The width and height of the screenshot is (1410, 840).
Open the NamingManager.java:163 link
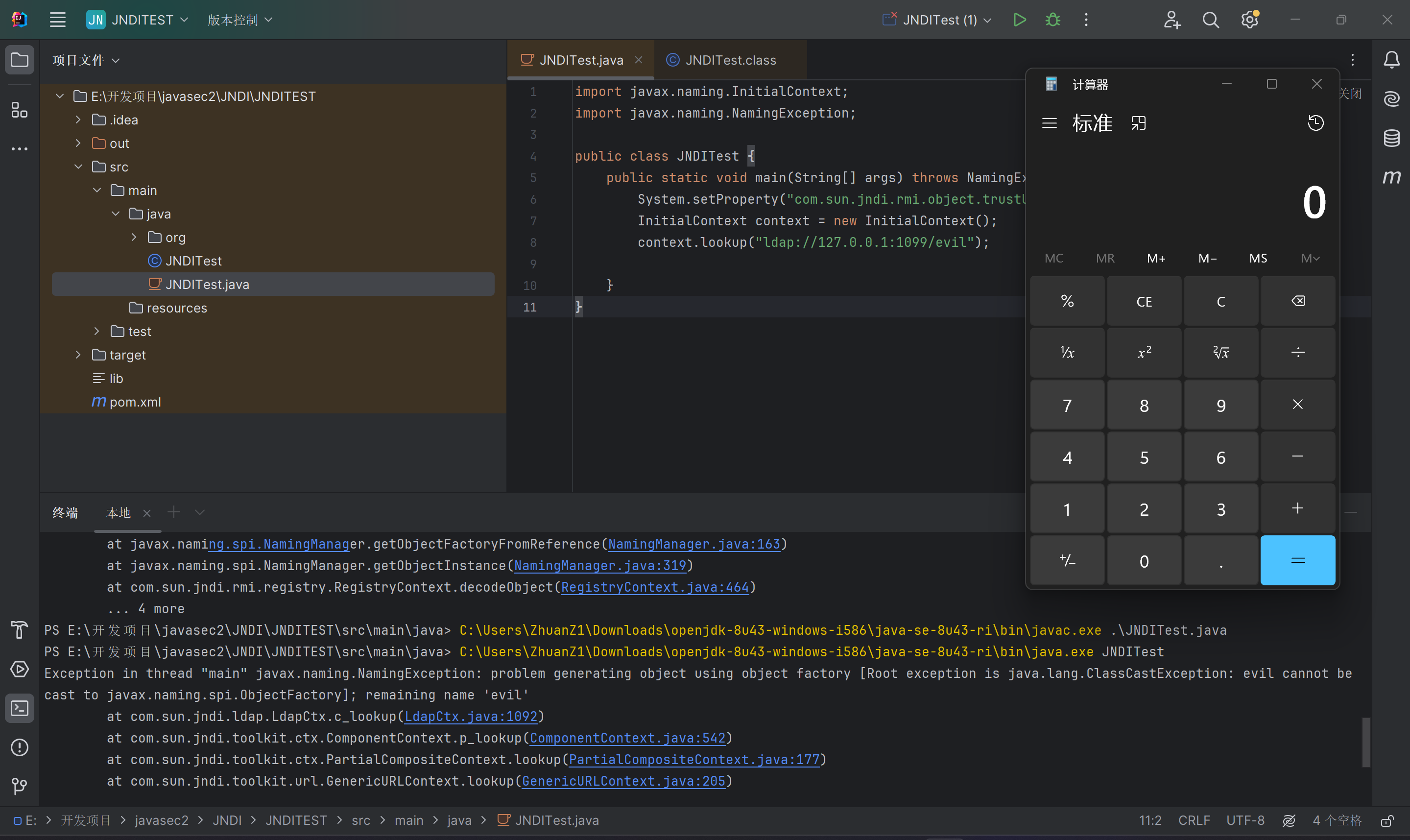(x=693, y=544)
